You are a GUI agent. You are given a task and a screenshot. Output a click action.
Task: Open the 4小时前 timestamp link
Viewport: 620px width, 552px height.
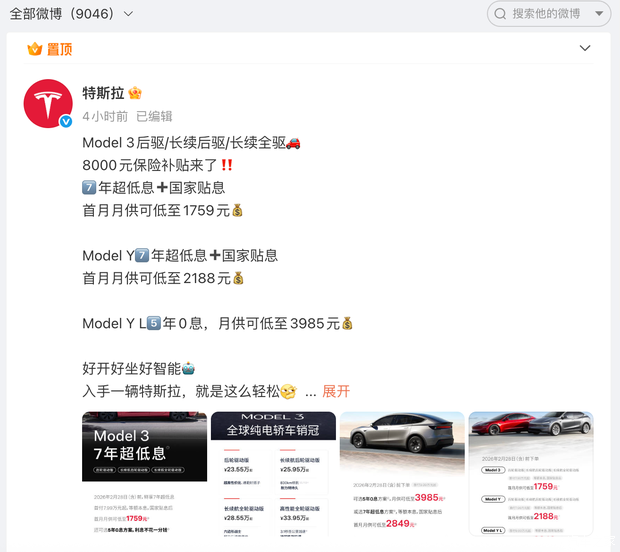pos(105,116)
